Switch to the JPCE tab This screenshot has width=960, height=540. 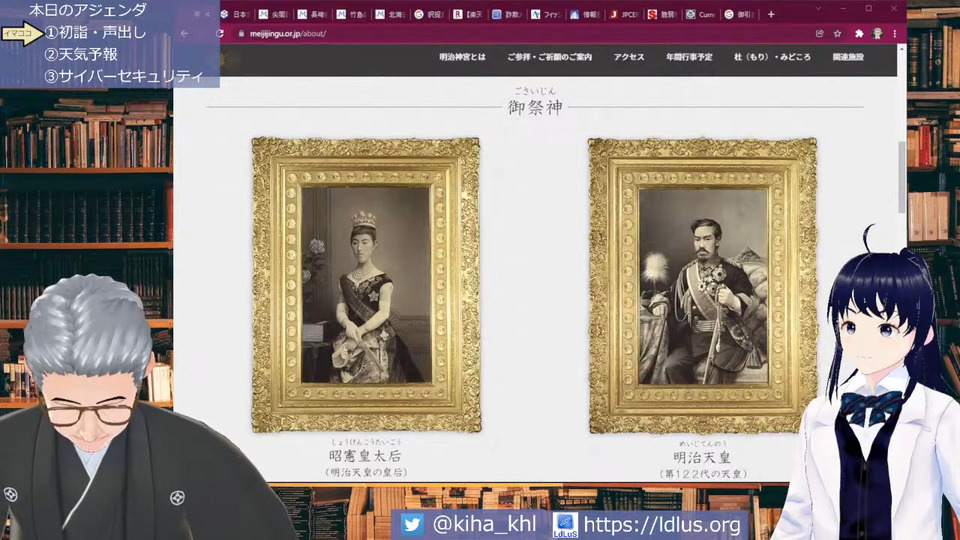623,14
